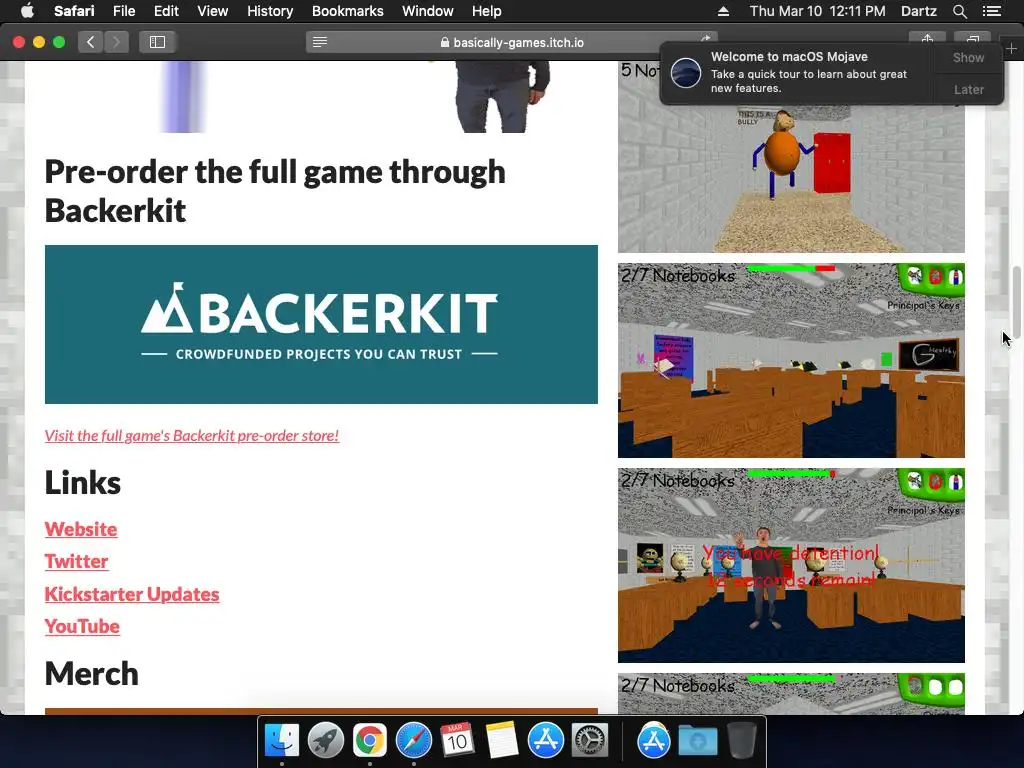Viewport: 1024px width, 768px height.
Task: Open System Preferences gear in Dock
Action: (590, 741)
